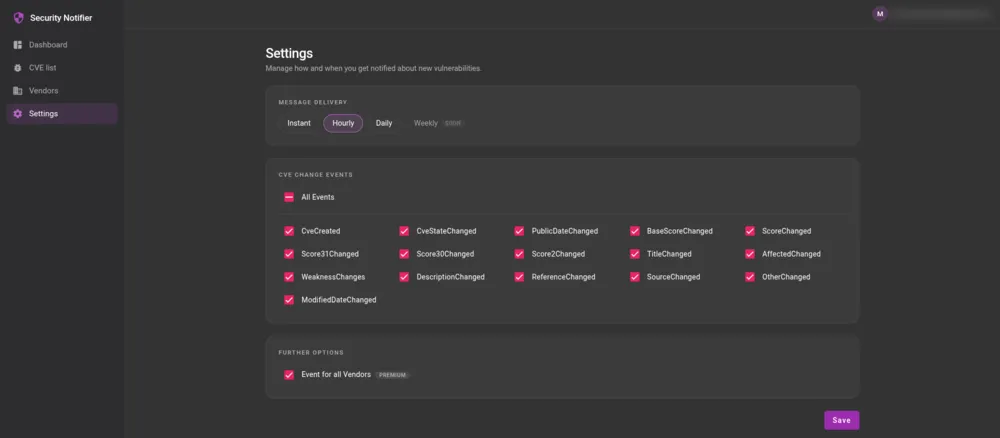Click the MESSAGE DELIVERY section title
Image resolution: width=1000 pixels, height=438 pixels.
[312, 102]
